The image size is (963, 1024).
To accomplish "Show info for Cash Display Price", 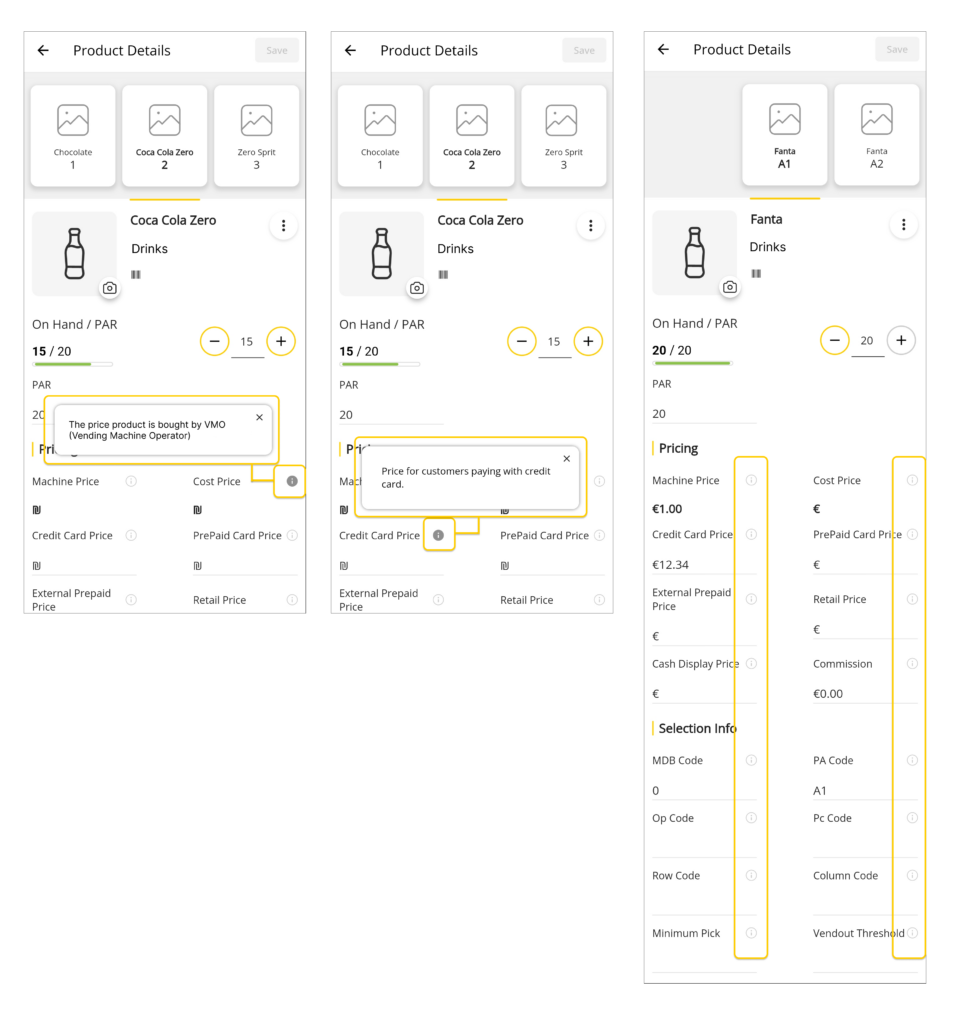I will [x=751, y=664].
